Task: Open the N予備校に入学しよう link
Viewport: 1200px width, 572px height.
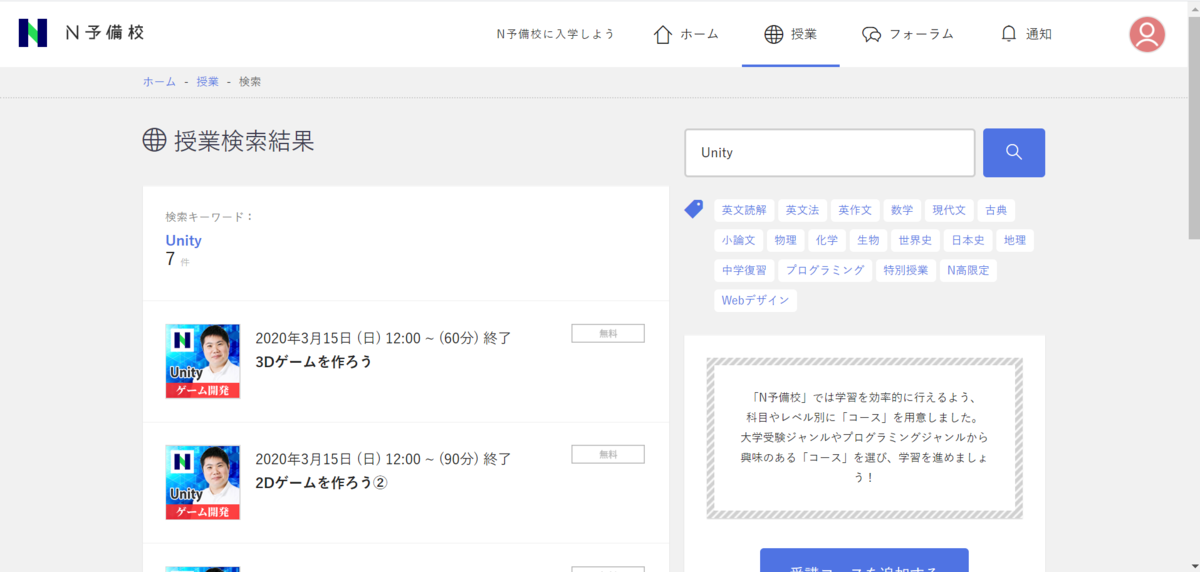Action: [x=556, y=34]
